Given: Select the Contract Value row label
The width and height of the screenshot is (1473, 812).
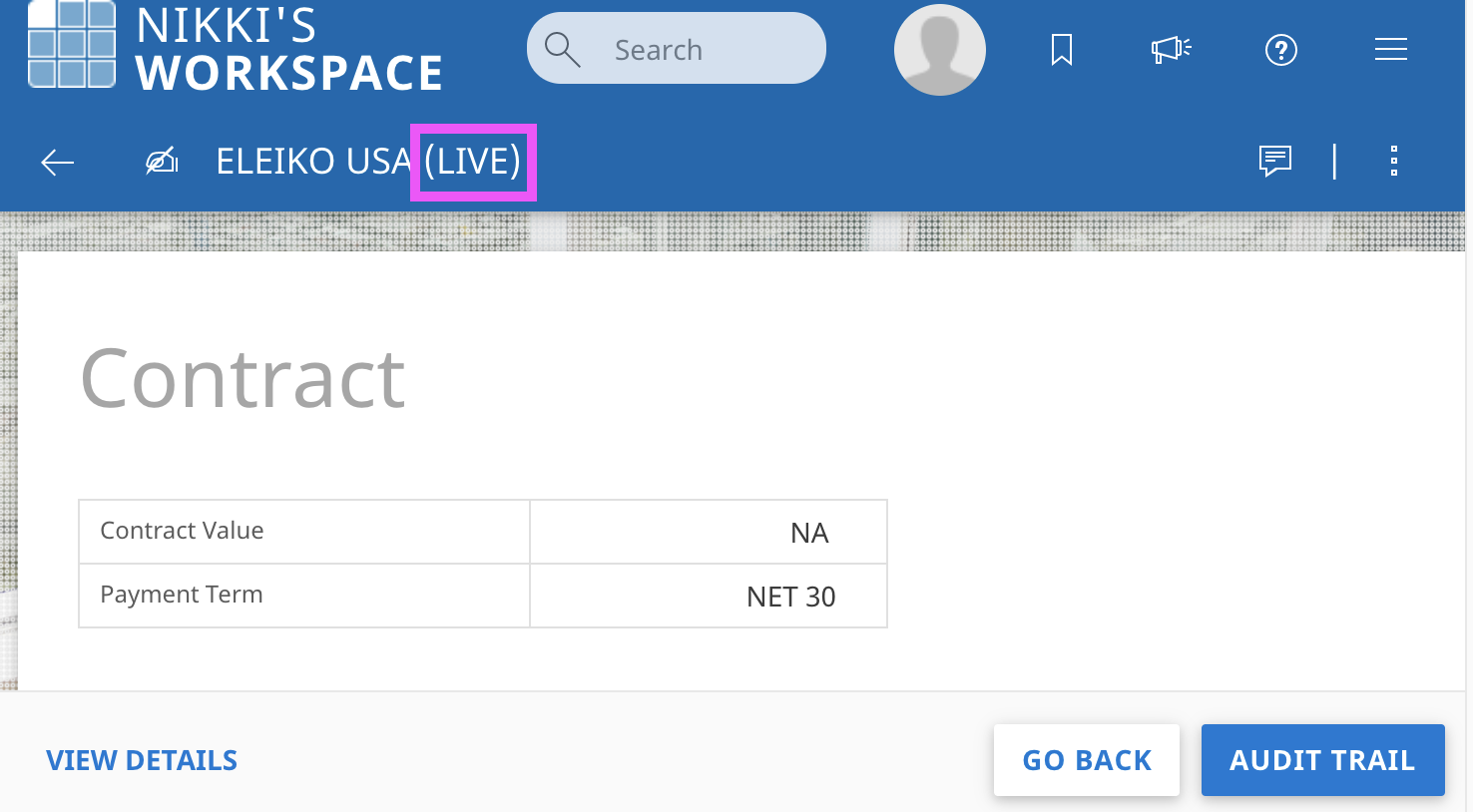Looking at the screenshot, I should pos(183,531).
